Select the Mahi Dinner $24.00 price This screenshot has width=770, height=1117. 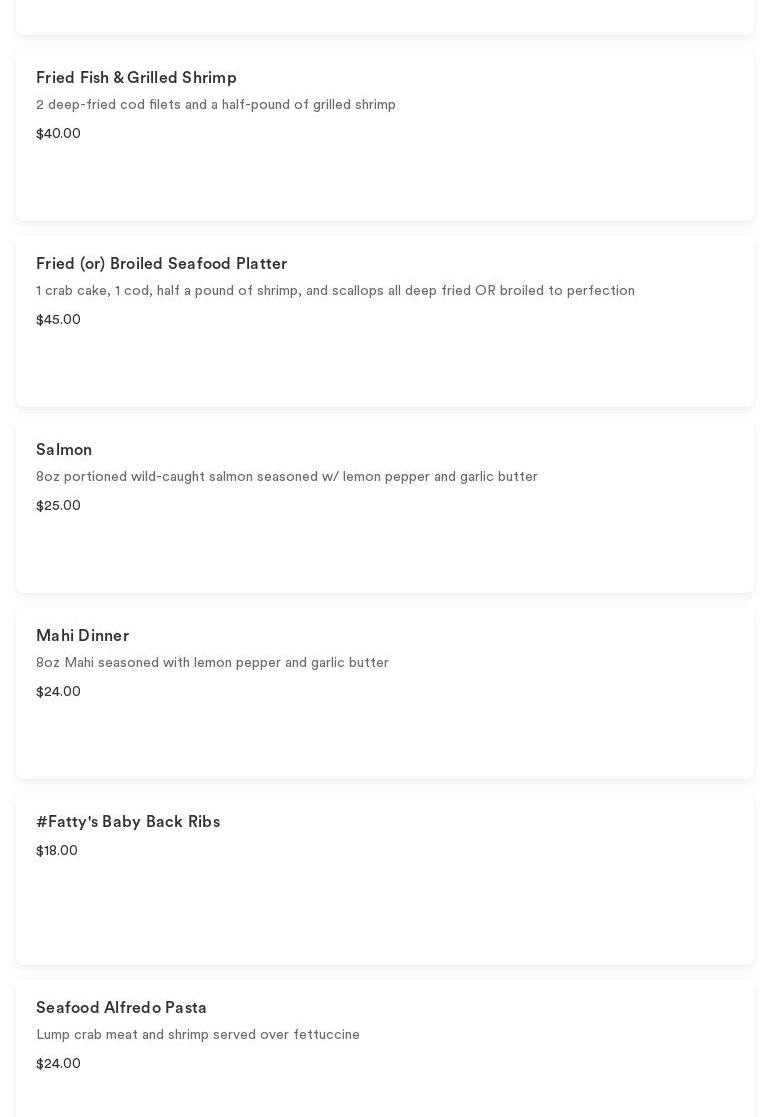click(x=58, y=692)
